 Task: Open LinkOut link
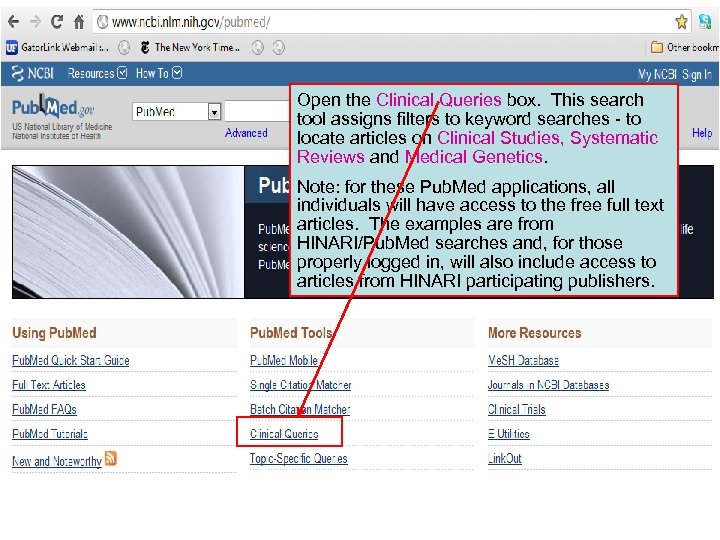(505, 458)
